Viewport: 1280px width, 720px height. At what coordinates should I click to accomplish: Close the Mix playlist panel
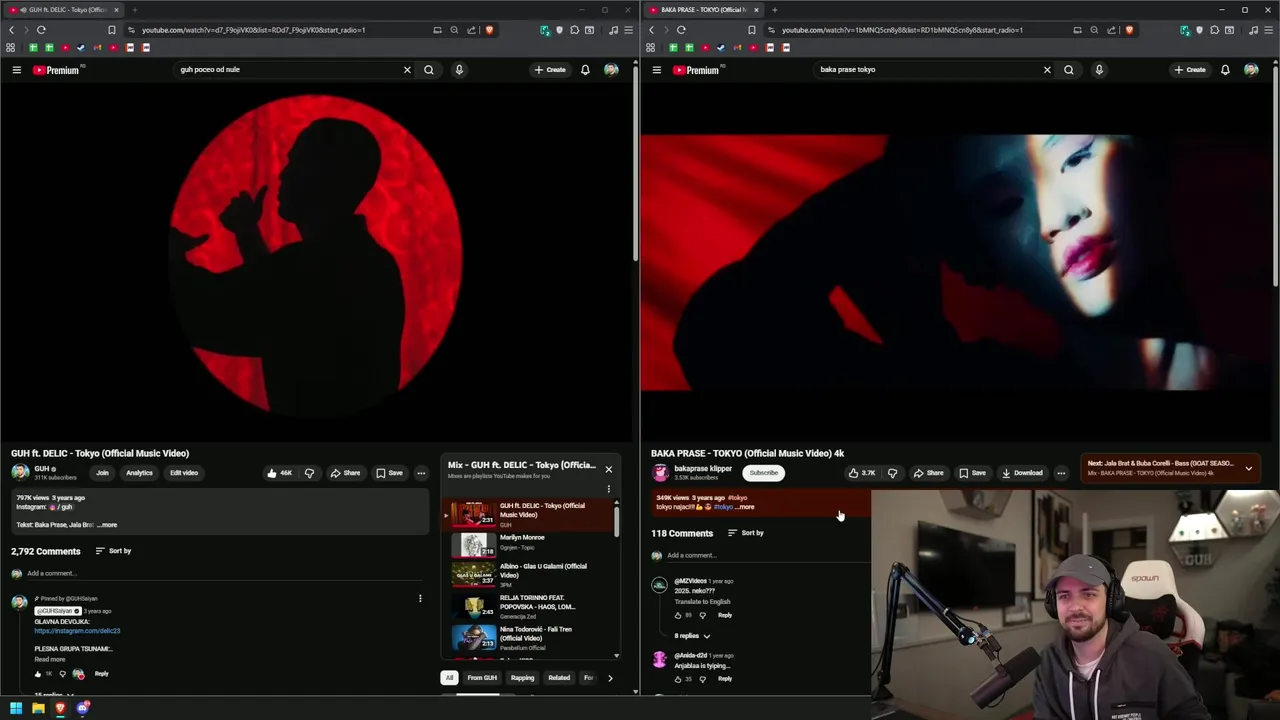click(x=608, y=469)
